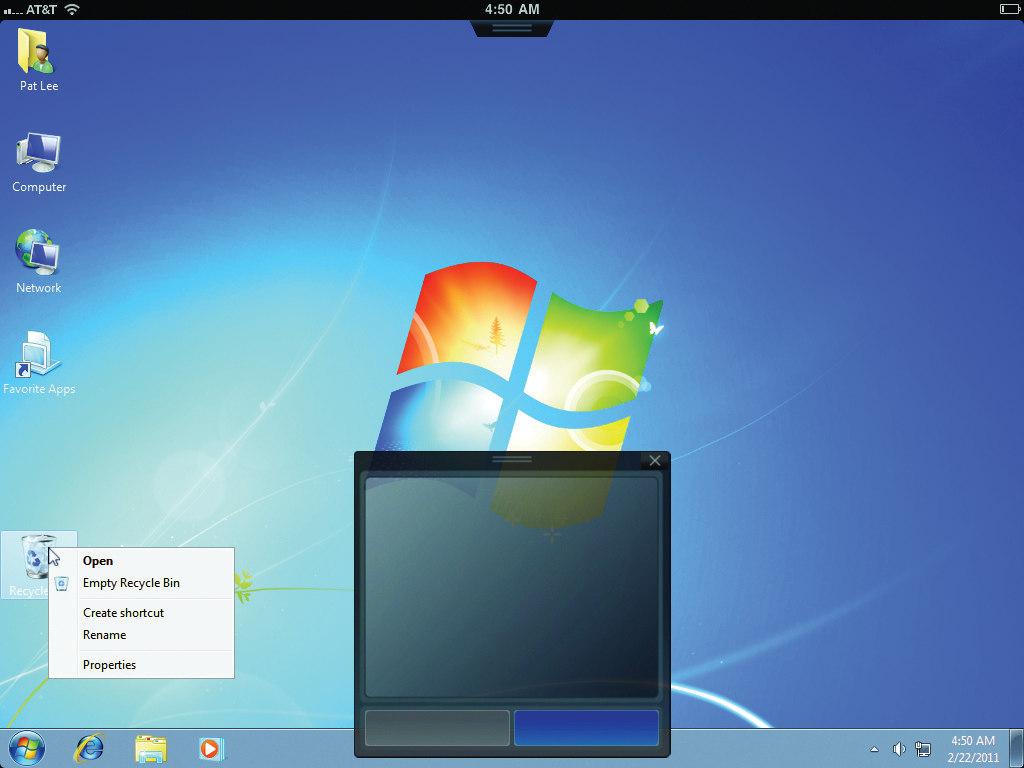Pull down the top session toolbar handle
1024x768 pixels.
[512, 27]
